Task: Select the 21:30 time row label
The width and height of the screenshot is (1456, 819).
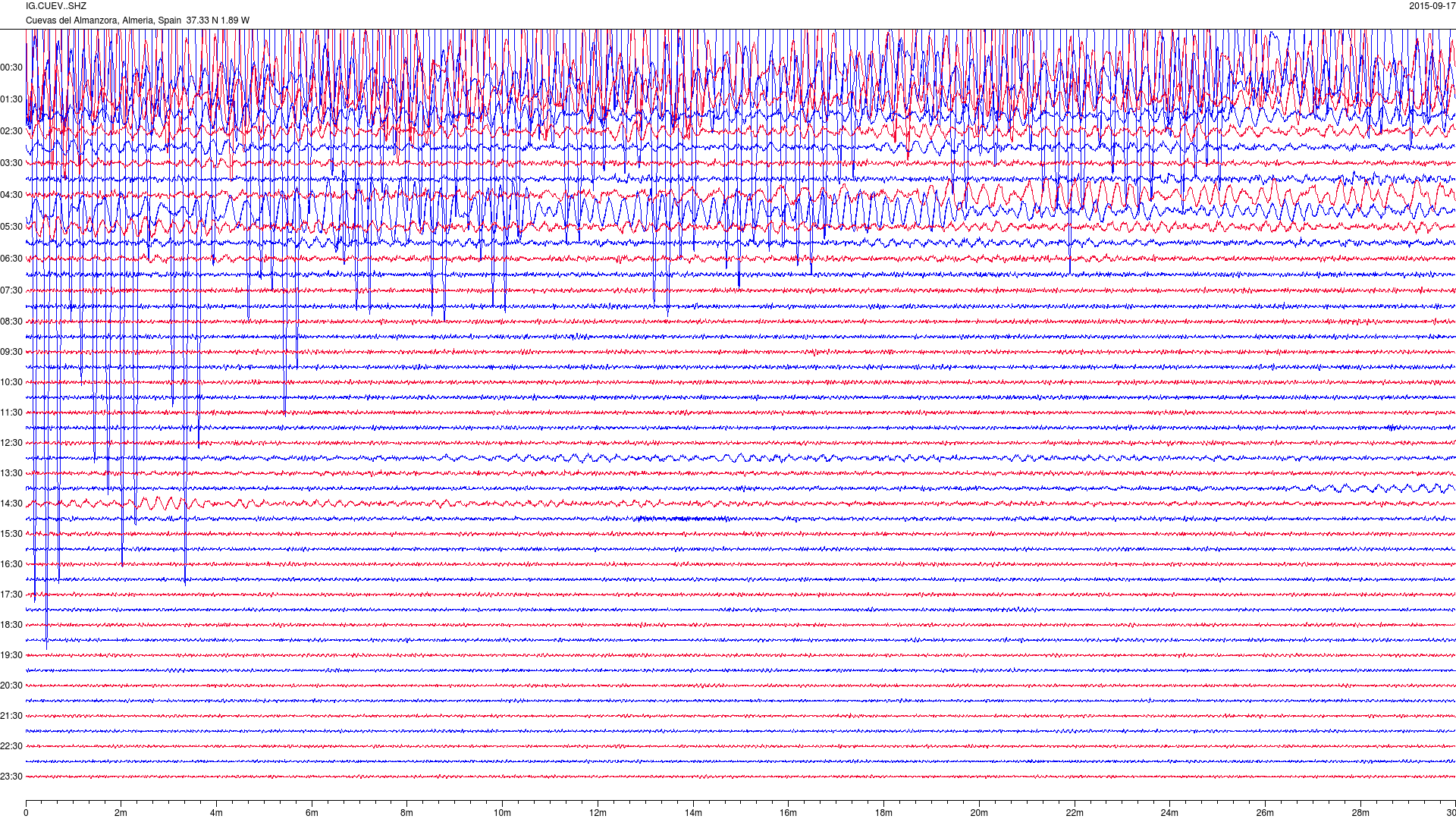Action: (11, 716)
